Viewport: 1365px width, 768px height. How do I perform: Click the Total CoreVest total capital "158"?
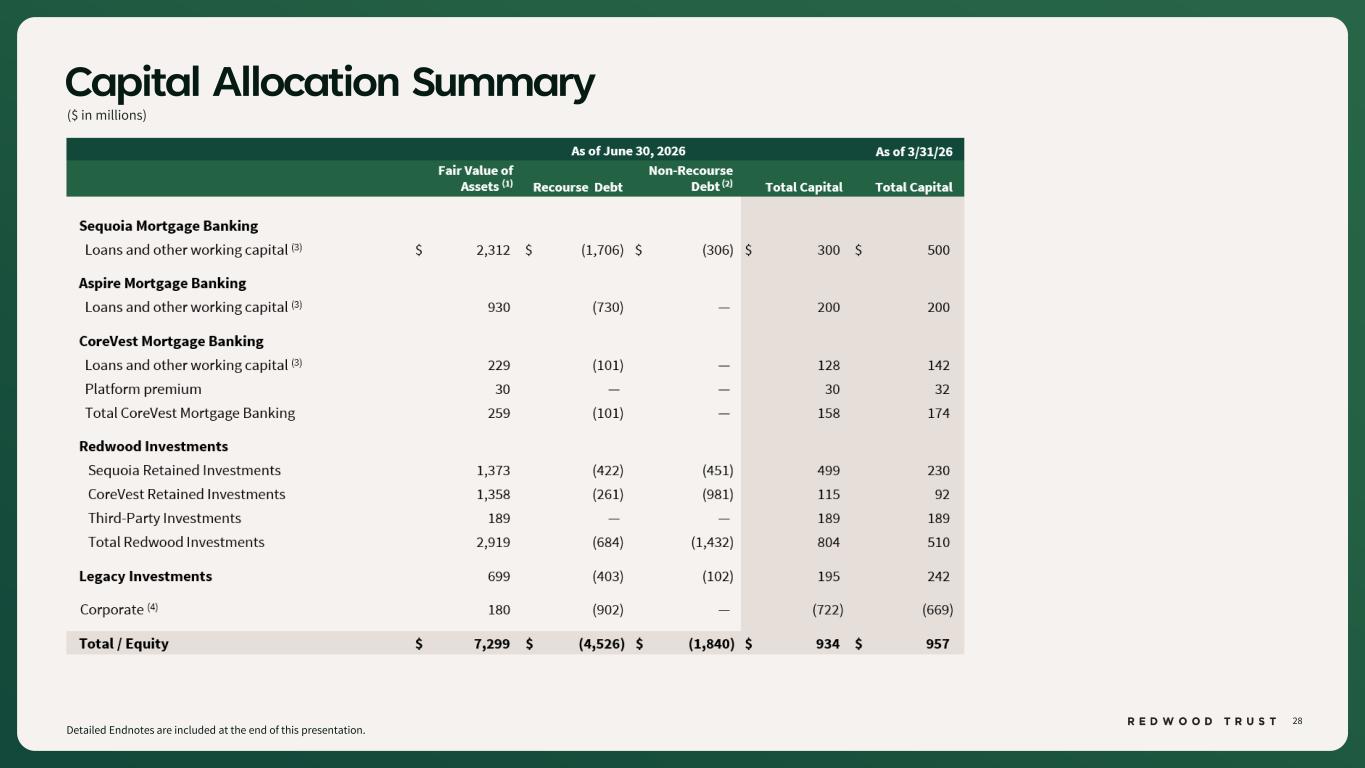(829, 413)
